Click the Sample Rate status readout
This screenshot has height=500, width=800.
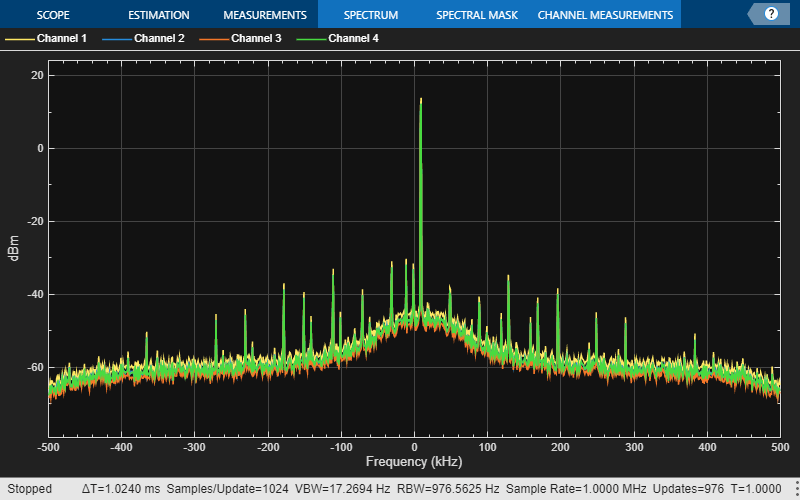(573, 489)
